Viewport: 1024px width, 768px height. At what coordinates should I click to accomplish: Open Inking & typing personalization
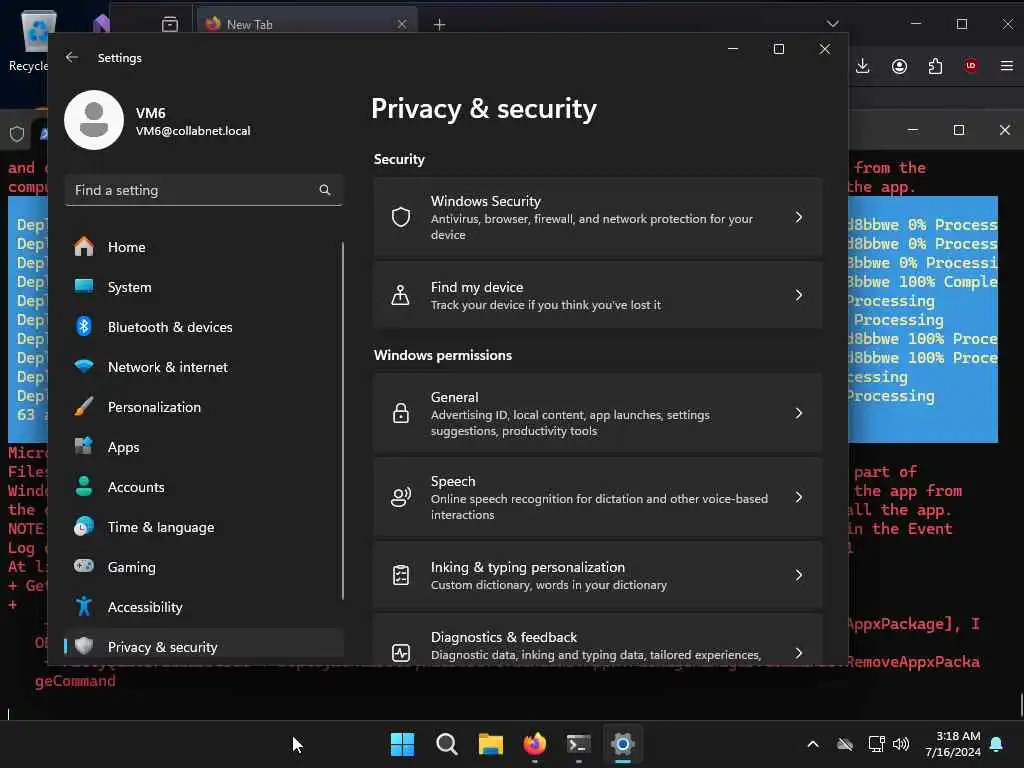[598, 575]
